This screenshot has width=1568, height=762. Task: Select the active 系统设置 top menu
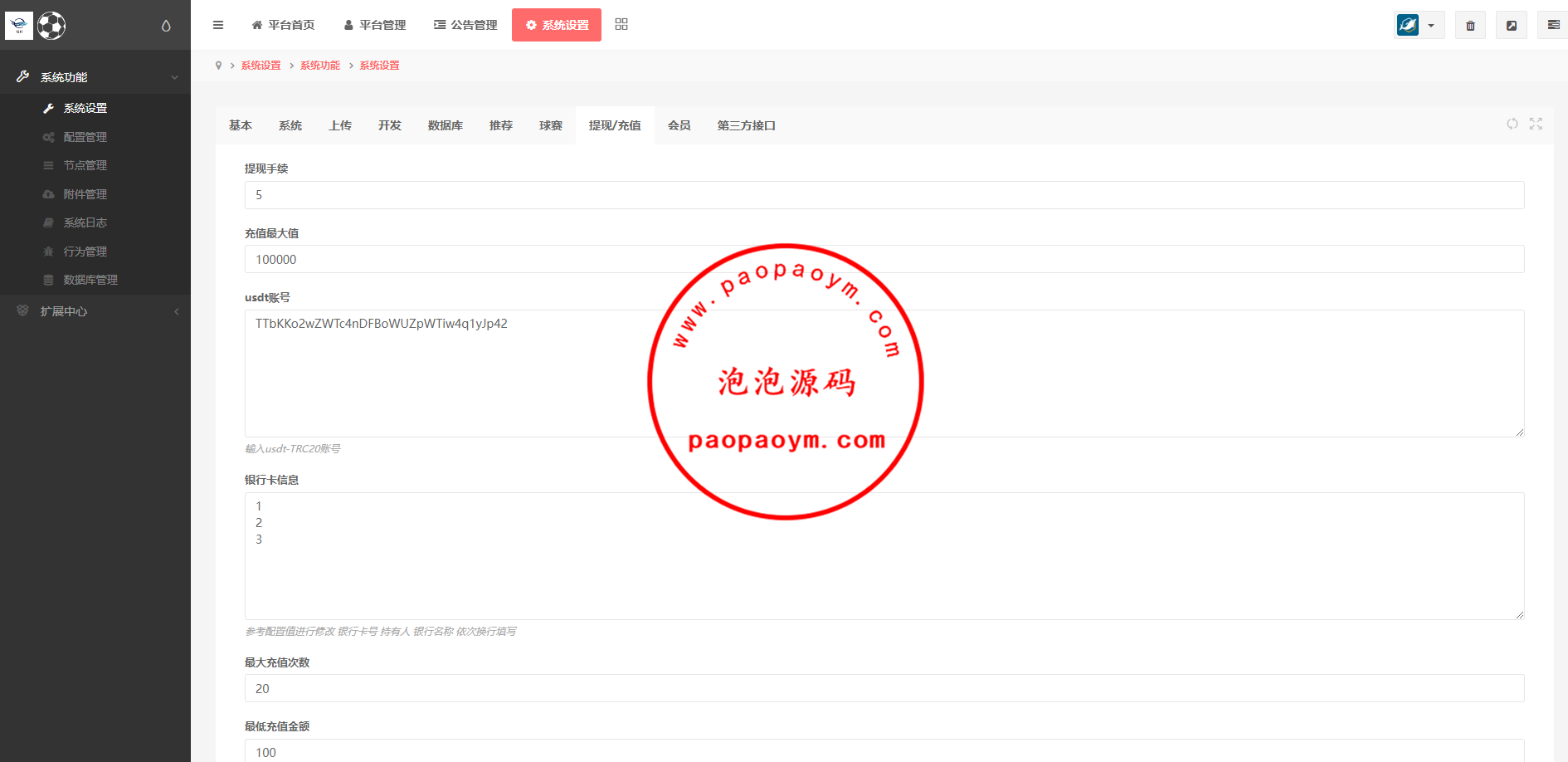point(557,25)
